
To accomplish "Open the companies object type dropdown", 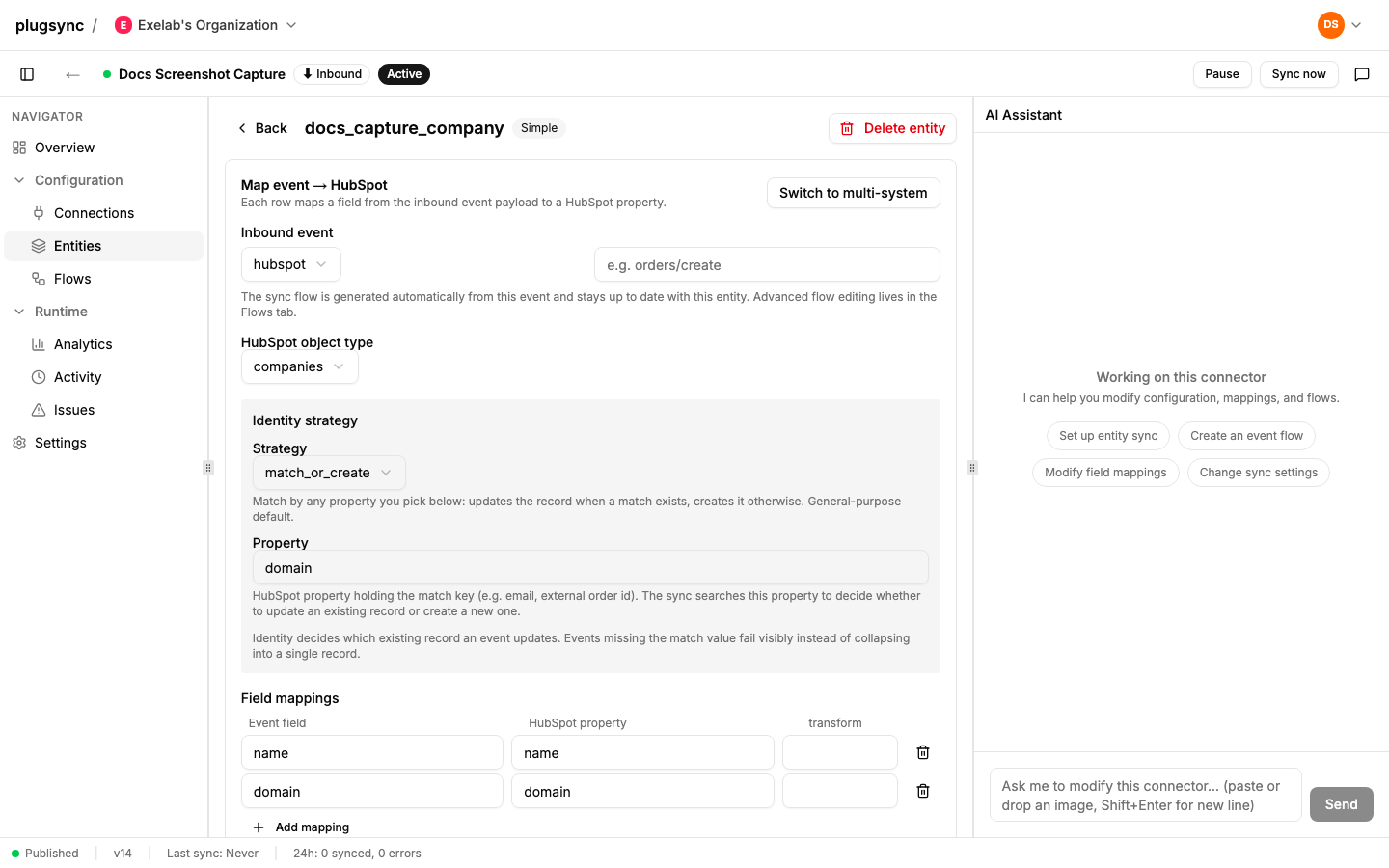I will coord(299,366).
